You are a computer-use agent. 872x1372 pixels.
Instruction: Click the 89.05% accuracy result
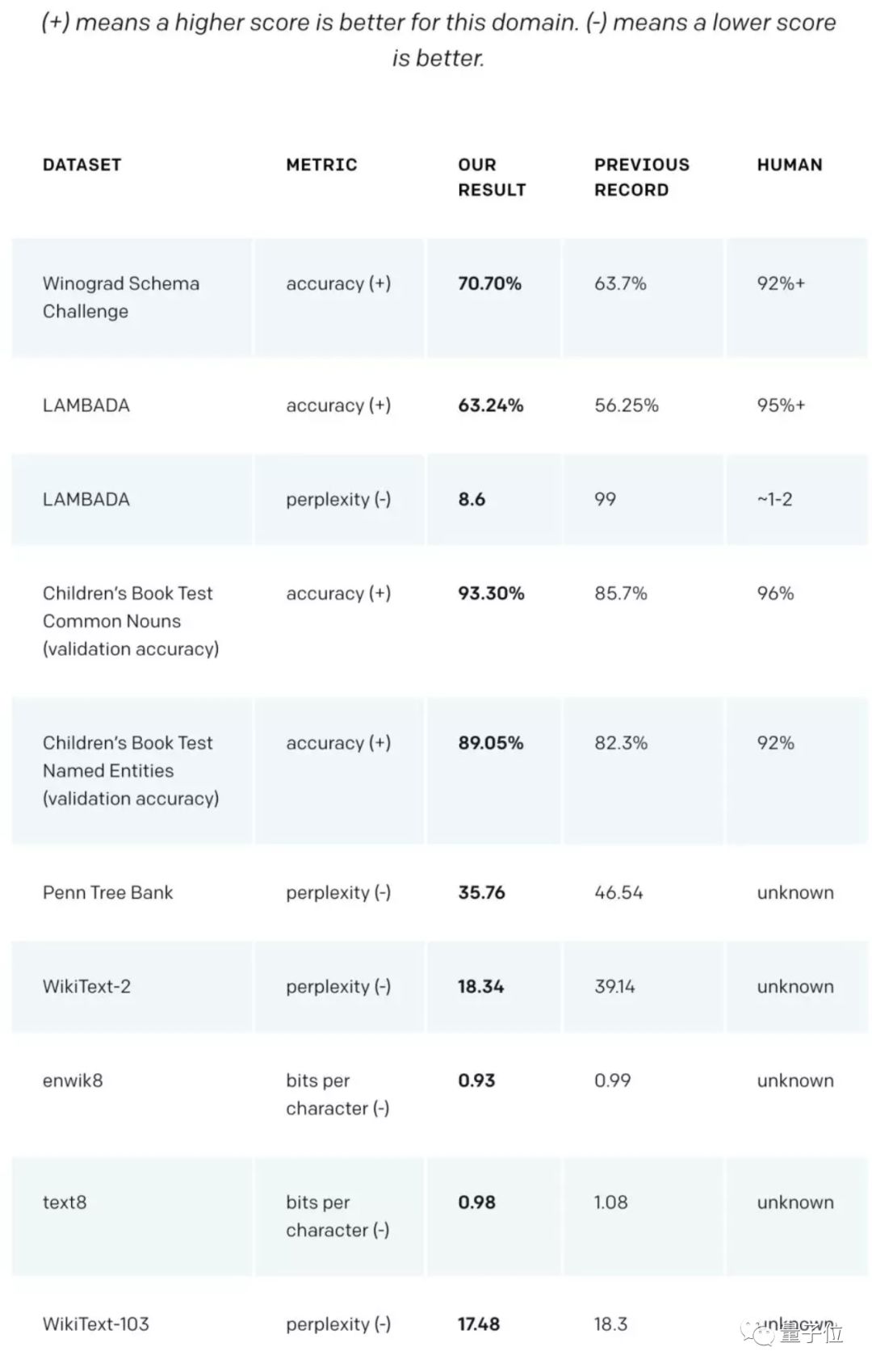[491, 743]
